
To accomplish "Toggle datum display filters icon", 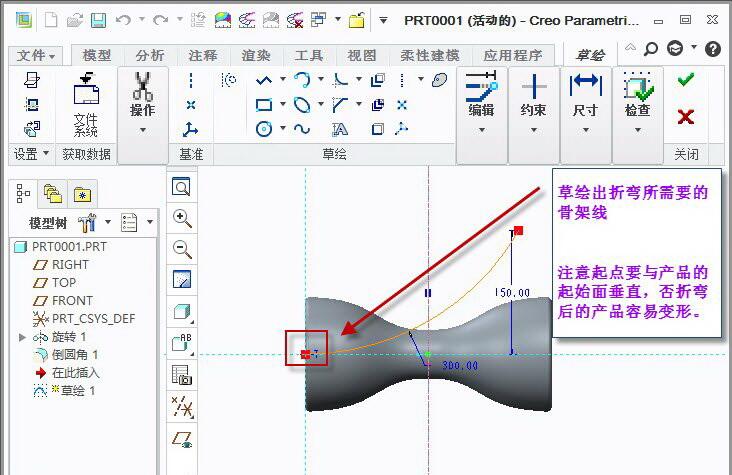I will (182, 407).
